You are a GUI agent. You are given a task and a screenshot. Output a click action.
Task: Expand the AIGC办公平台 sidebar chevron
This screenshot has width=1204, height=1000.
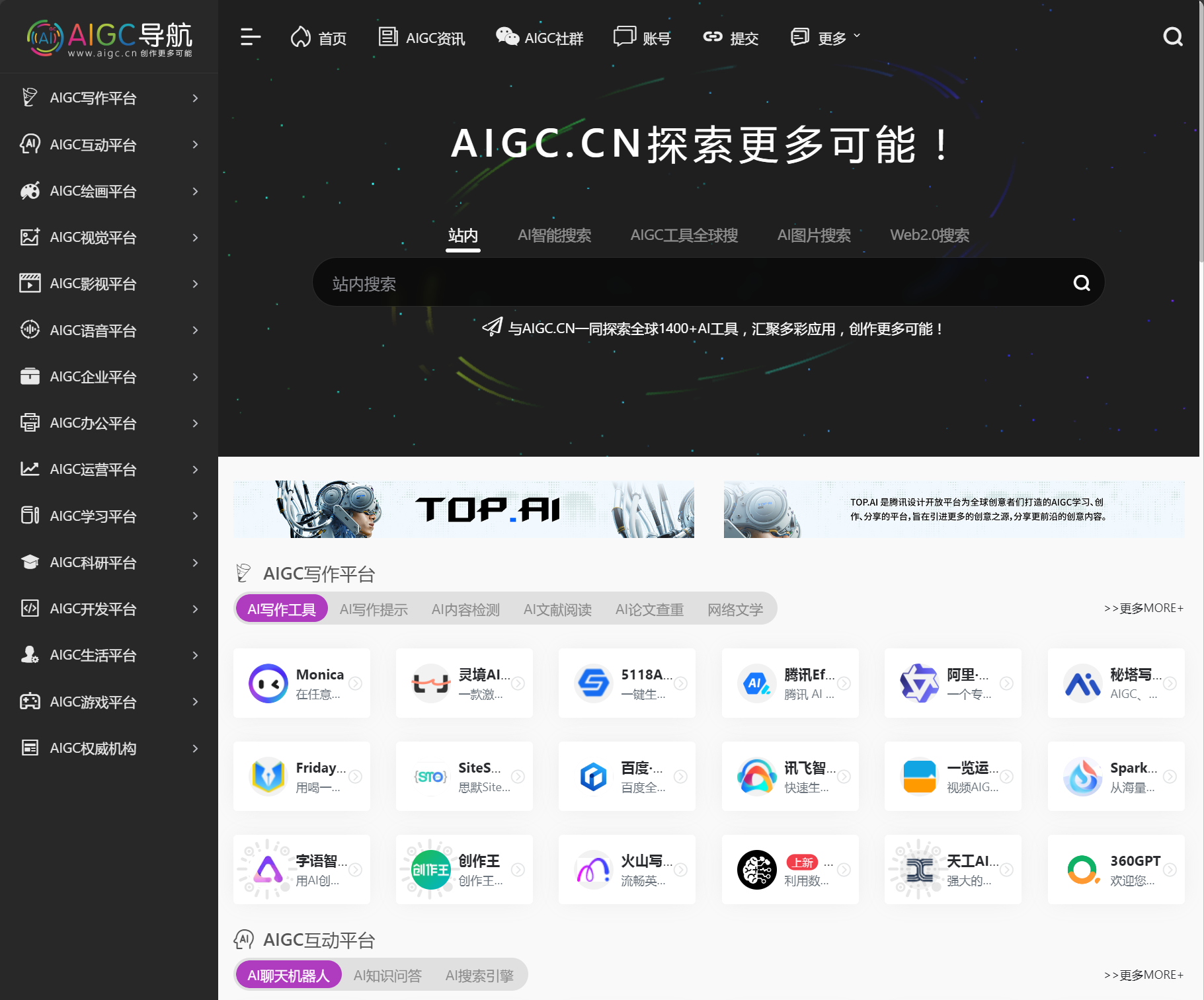[x=195, y=423]
